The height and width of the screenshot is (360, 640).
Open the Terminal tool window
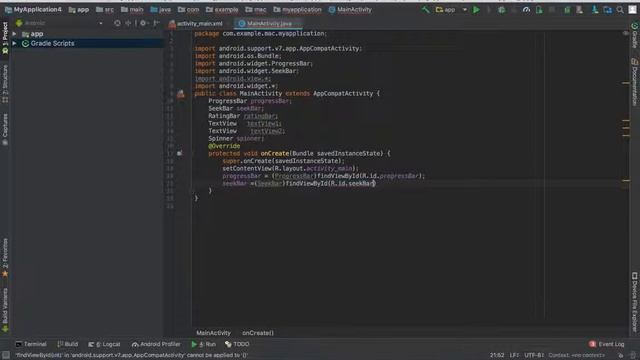pyautogui.click(x=31, y=344)
